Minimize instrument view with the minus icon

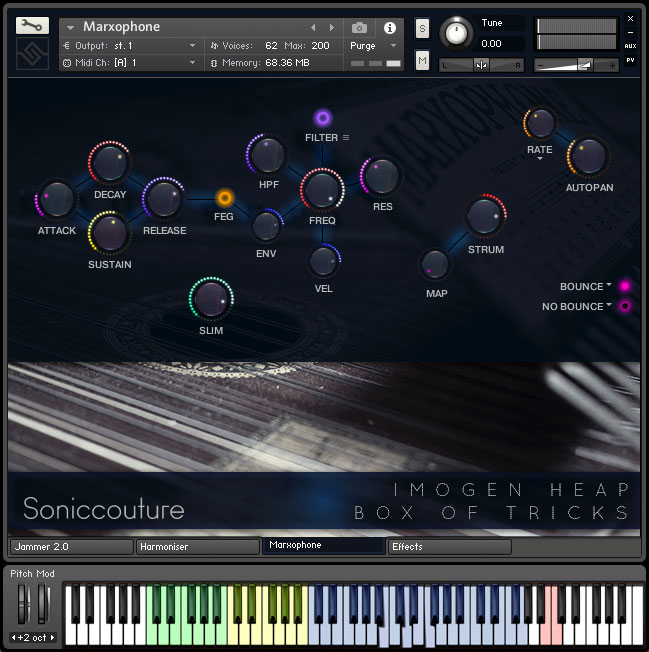[630, 32]
